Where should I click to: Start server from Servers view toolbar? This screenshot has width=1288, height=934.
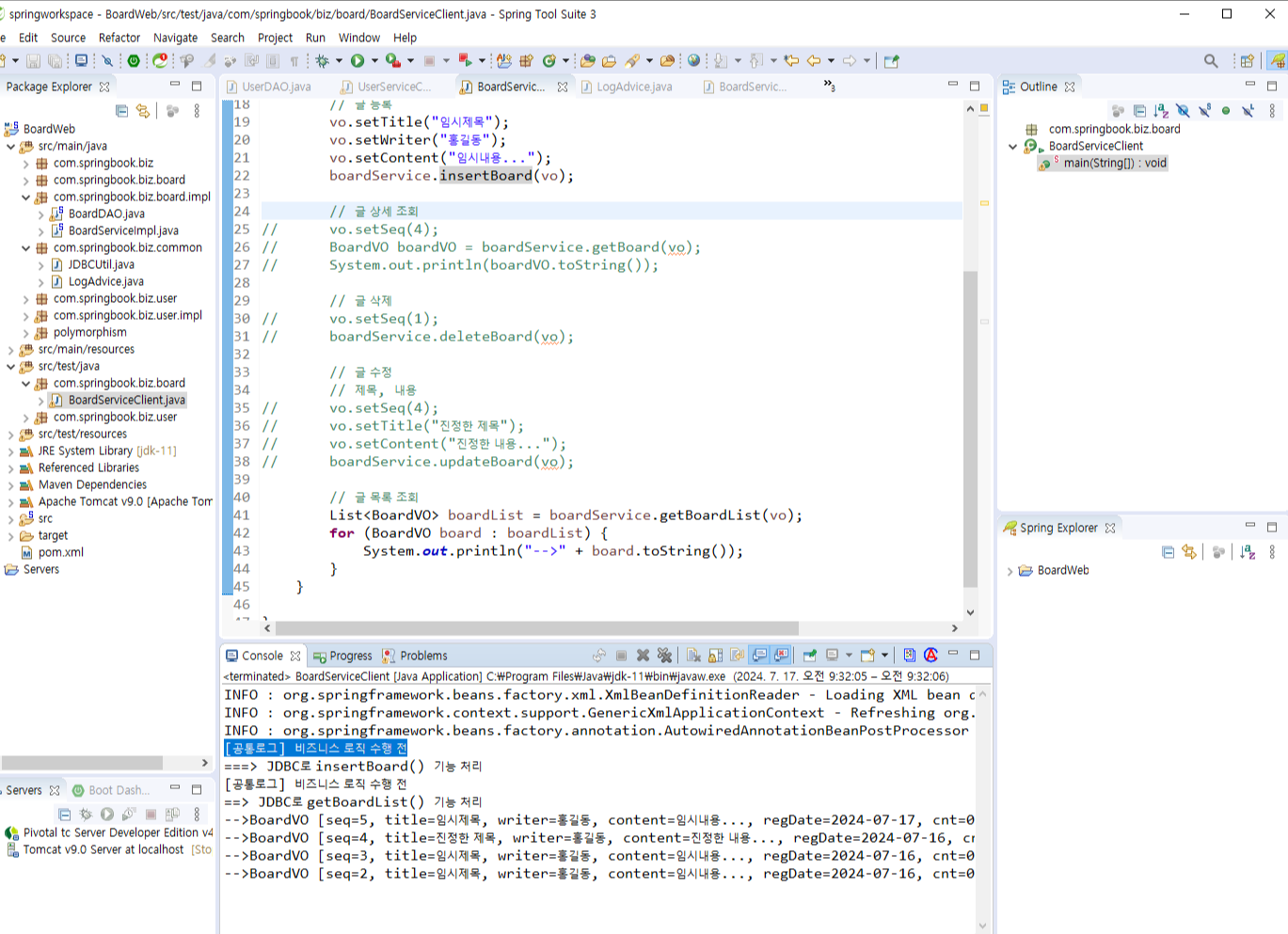point(107,815)
